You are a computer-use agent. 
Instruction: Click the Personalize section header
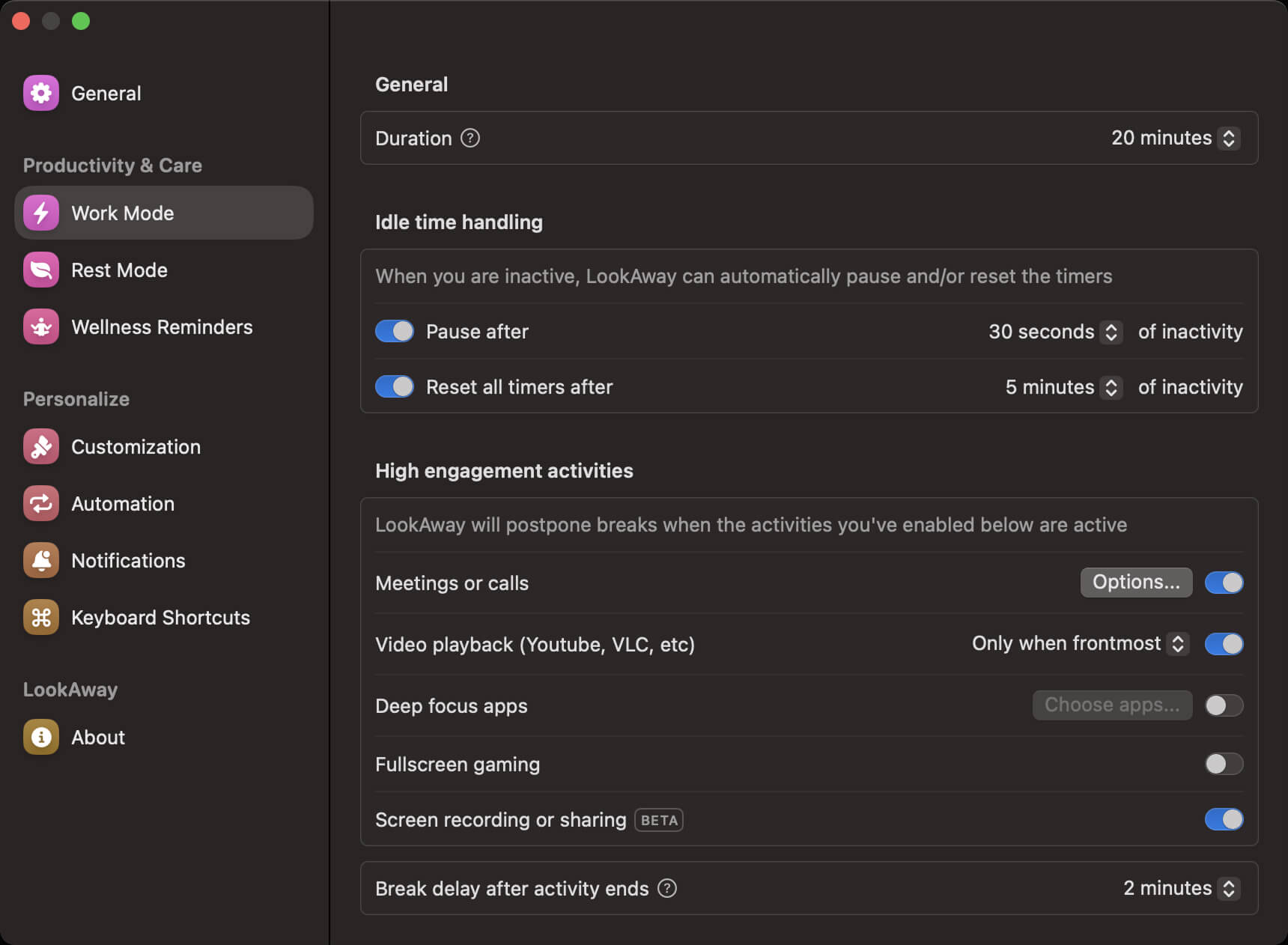76,398
